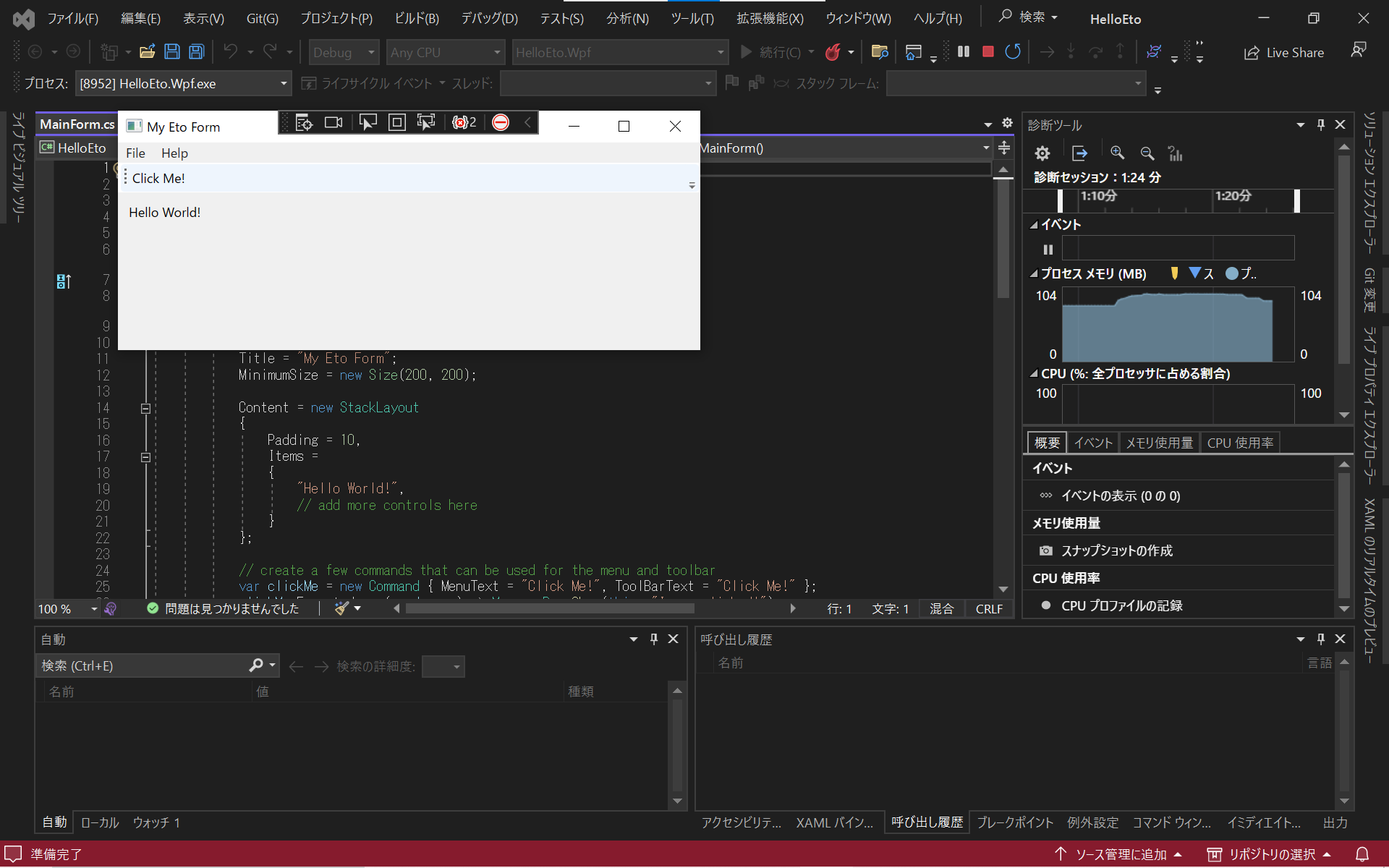Screen dimensions: 1389x868
Task: Zoom out on the diagnostic timeline
Action: pos(1147,153)
